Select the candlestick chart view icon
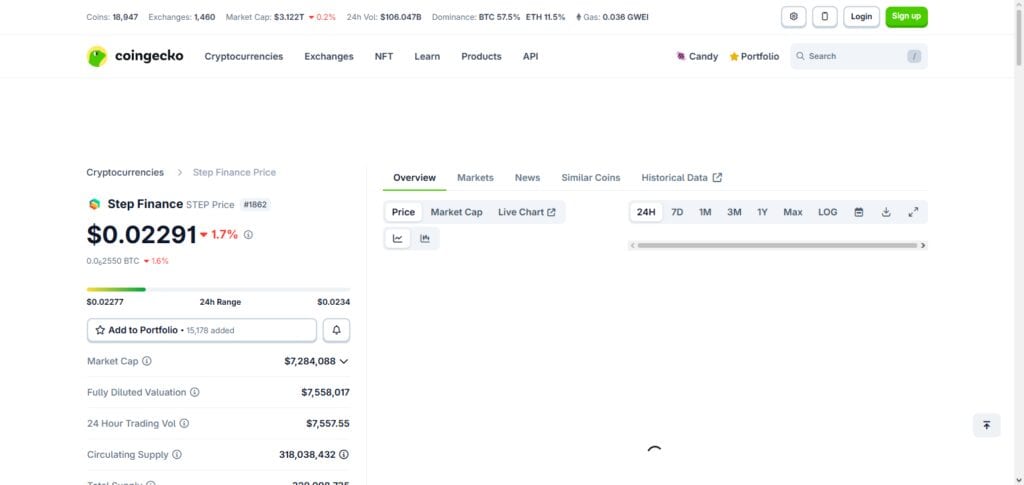Viewport: 1024px width, 485px height. 425,238
